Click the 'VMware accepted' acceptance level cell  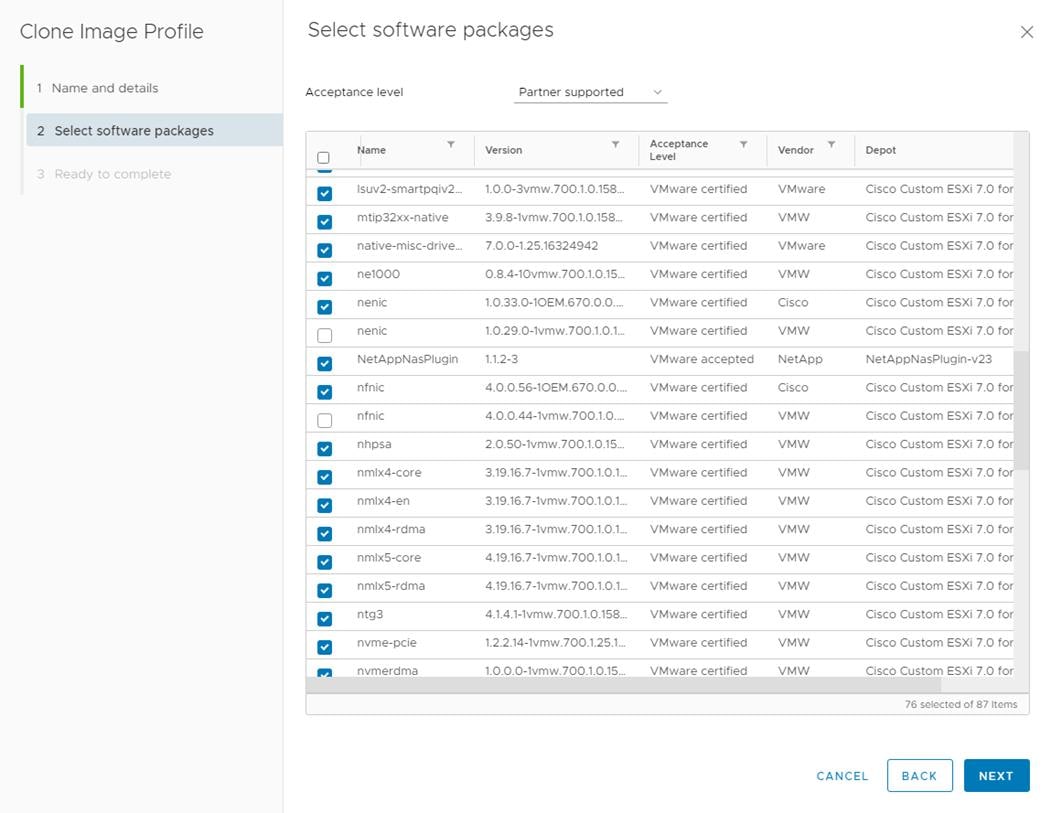[701, 359]
